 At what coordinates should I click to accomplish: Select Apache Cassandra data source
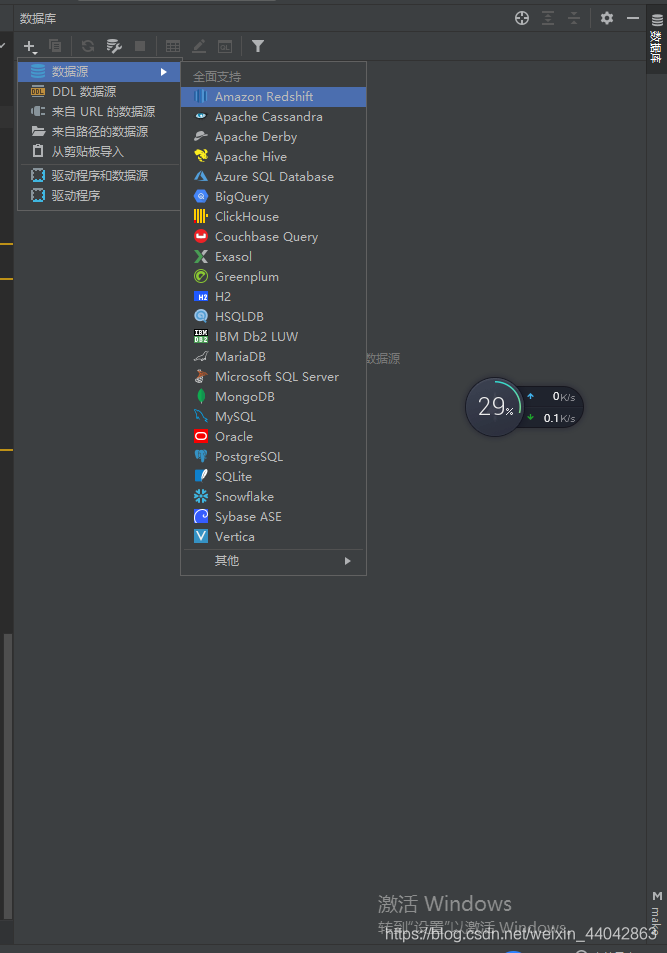pos(274,117)
